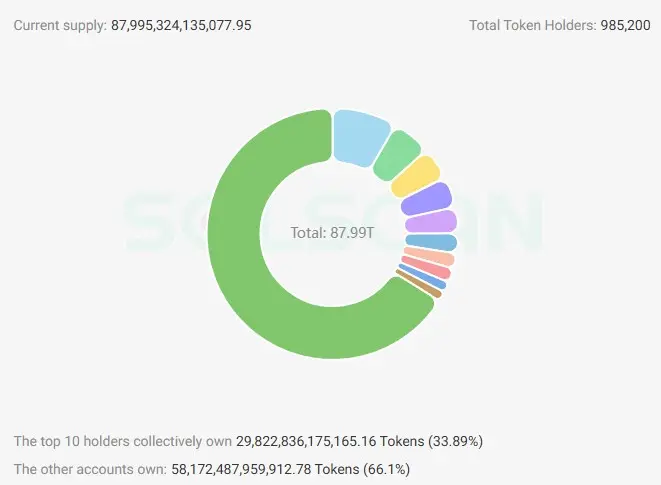Click the 'Current supply:' label
The height and width of the screenshot is (485, 661).
point(59,24)
